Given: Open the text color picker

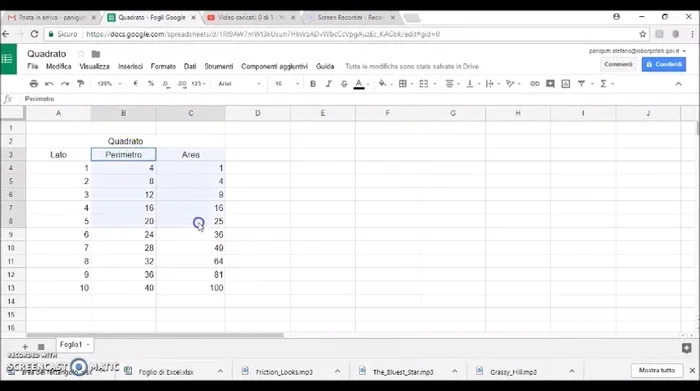Looking at the screenshot, I should (359, 84).
